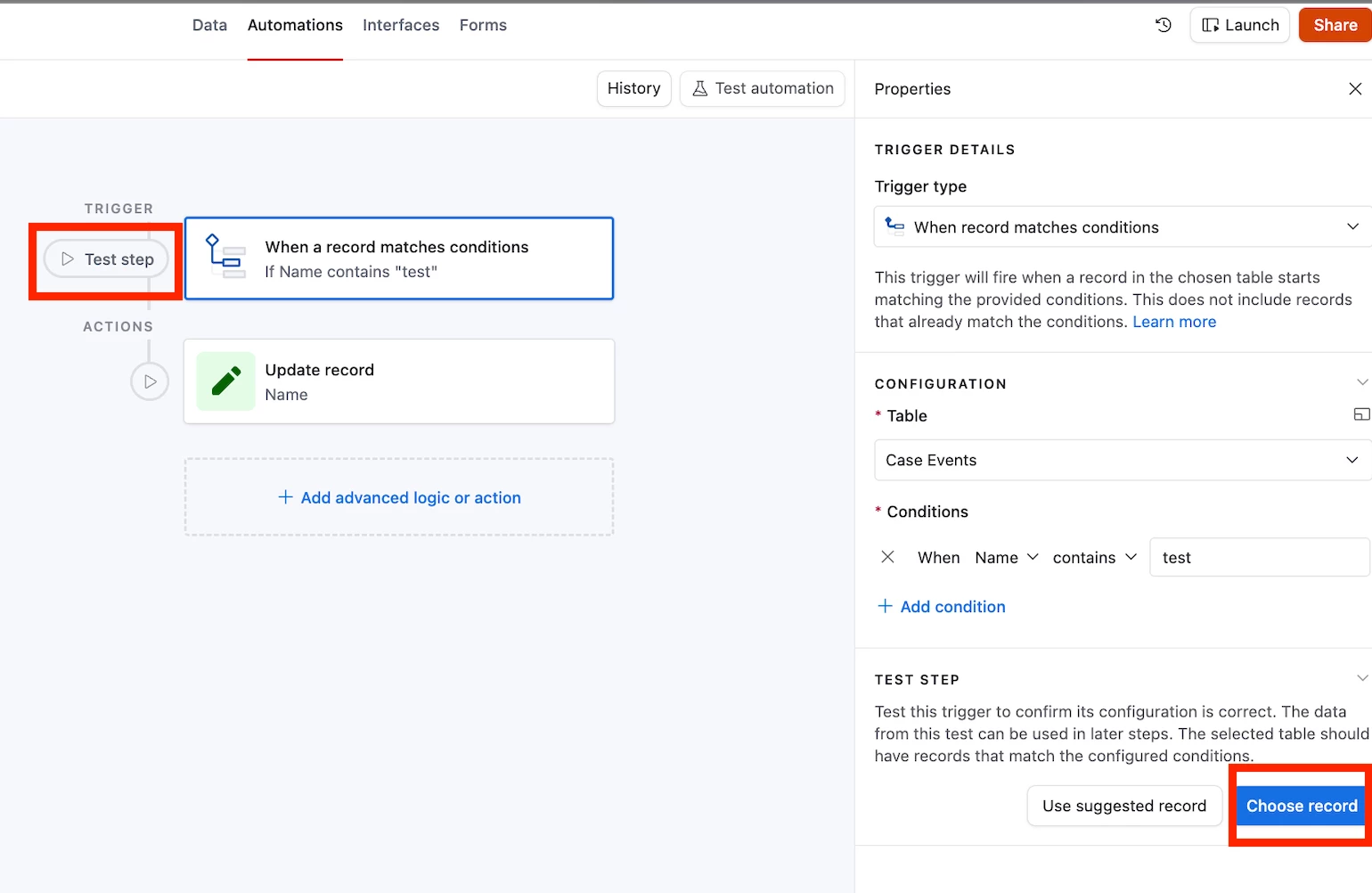Open the contains operator dropdown
1372x893 pixels.
[1094, 558]
